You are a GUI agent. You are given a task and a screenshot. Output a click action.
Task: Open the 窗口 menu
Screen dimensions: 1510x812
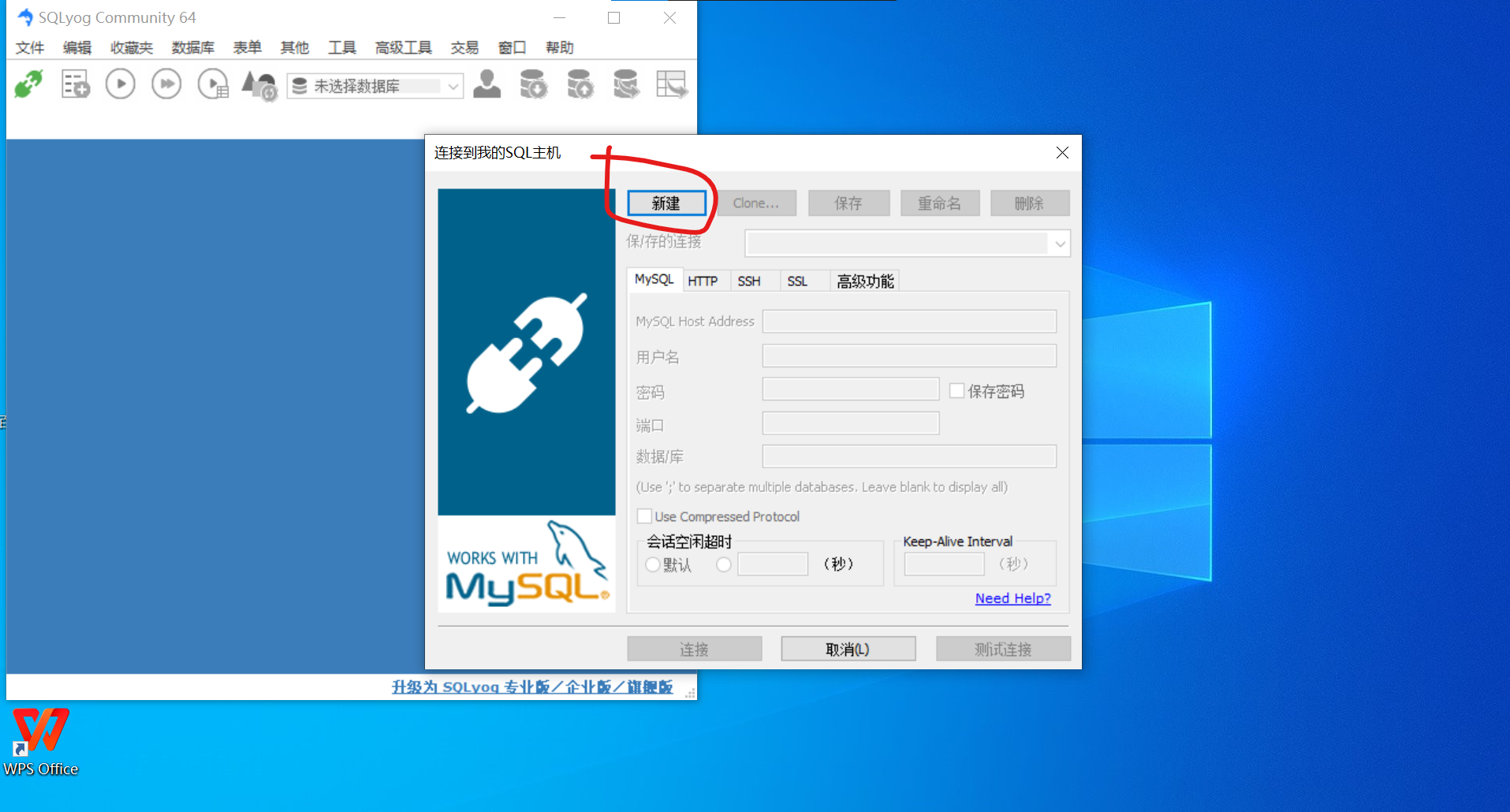pos(513,47)
